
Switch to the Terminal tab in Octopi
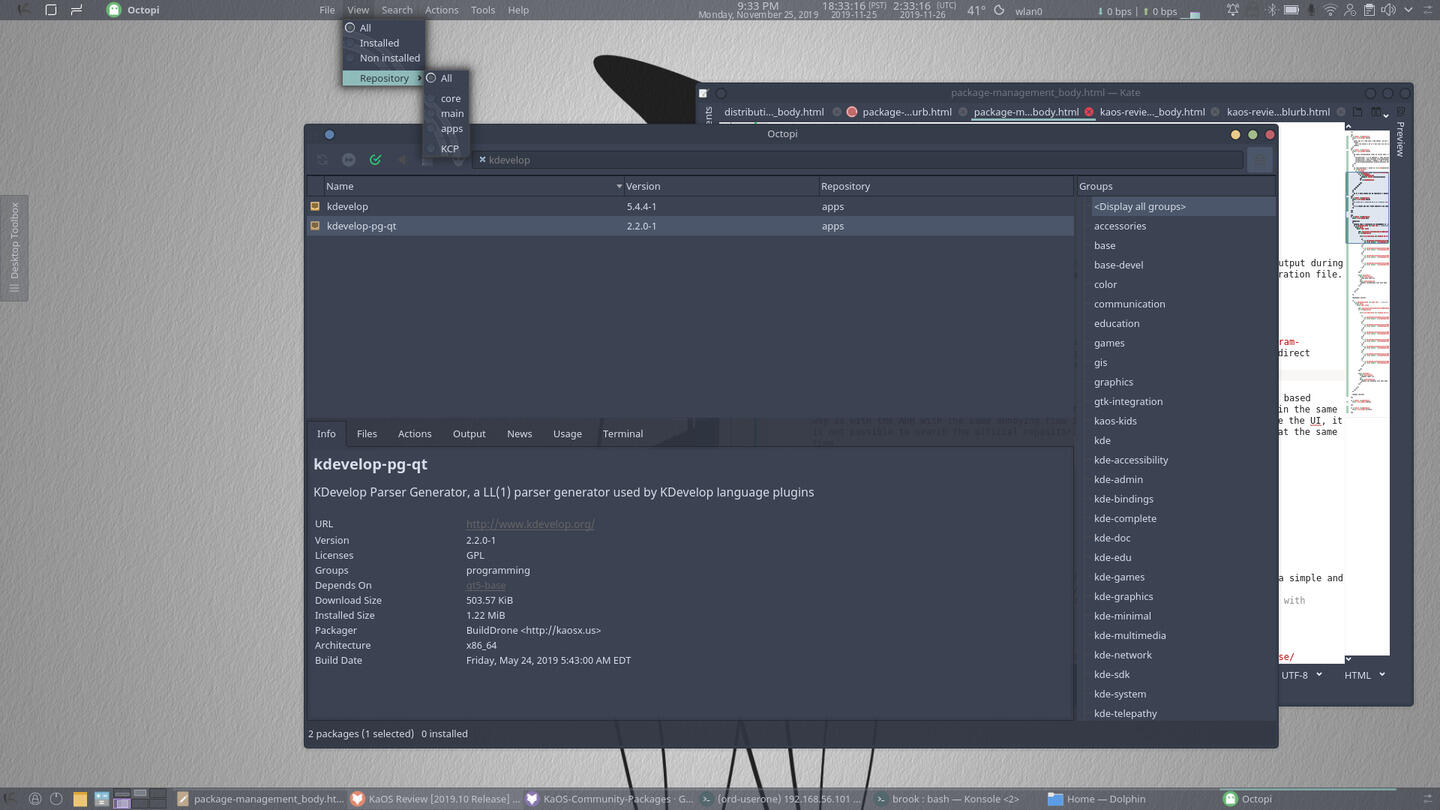coord(622,434)
